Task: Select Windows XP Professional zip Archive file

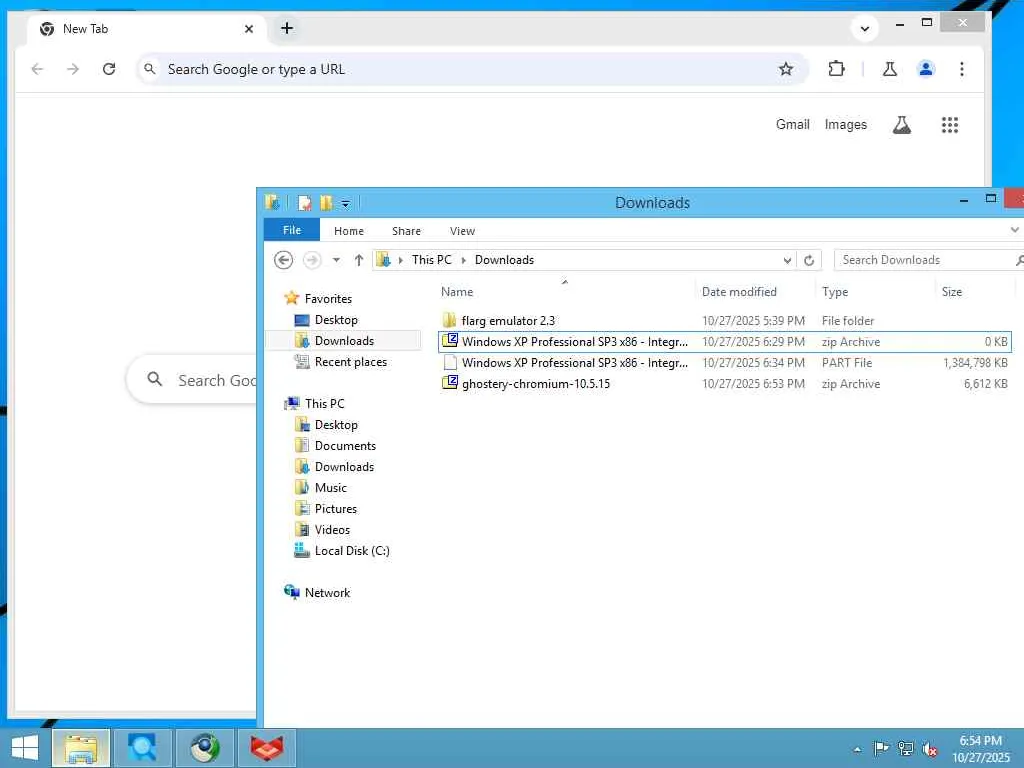Action: coord(725,342)
